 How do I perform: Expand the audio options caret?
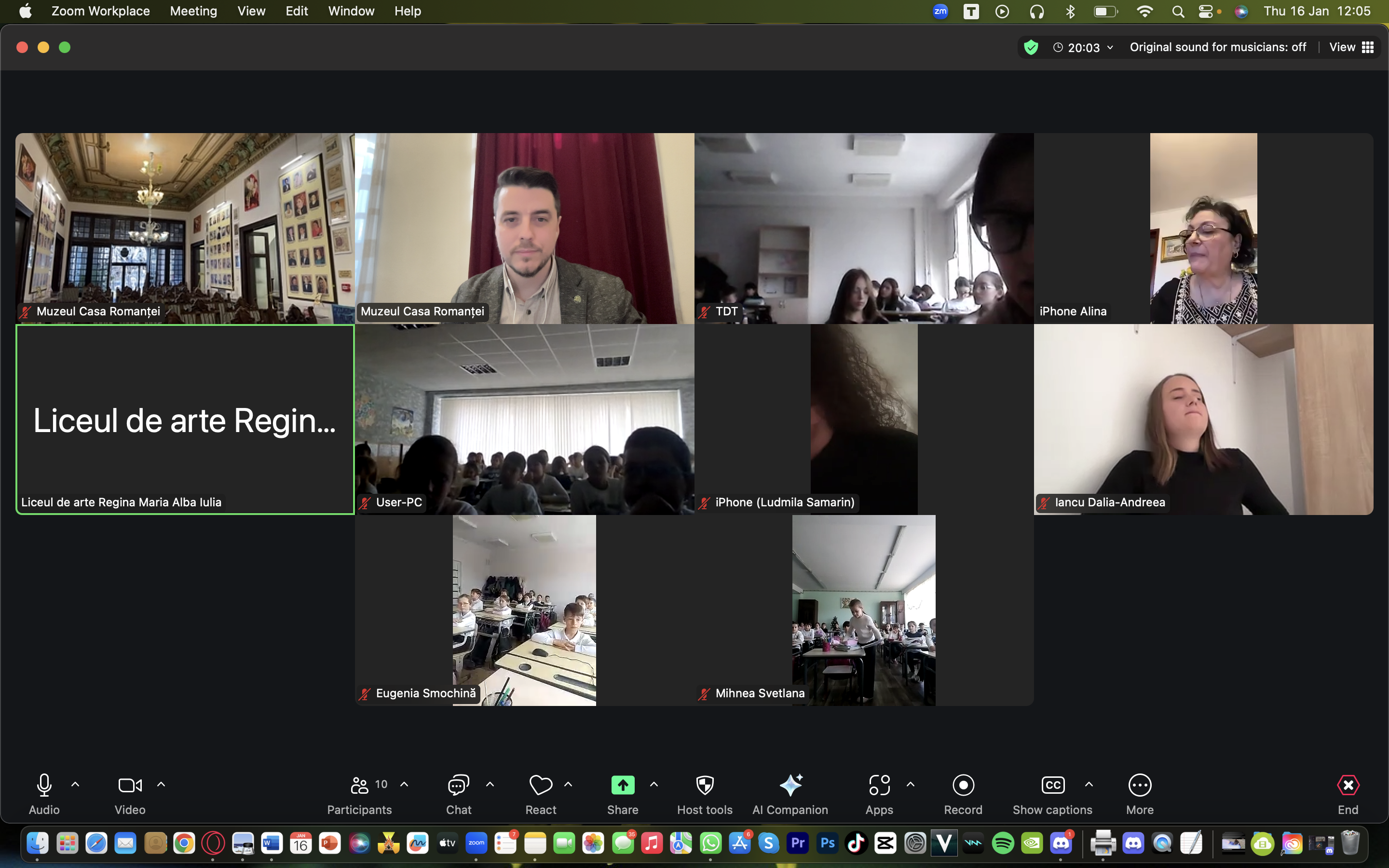coord(75,784)
